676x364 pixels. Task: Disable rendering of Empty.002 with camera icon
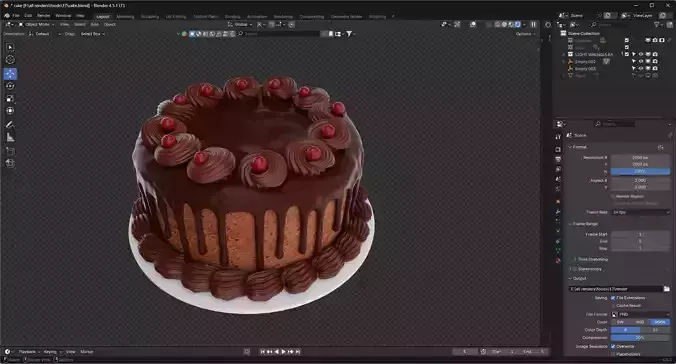pyautogui.click(x=655, y=62)
